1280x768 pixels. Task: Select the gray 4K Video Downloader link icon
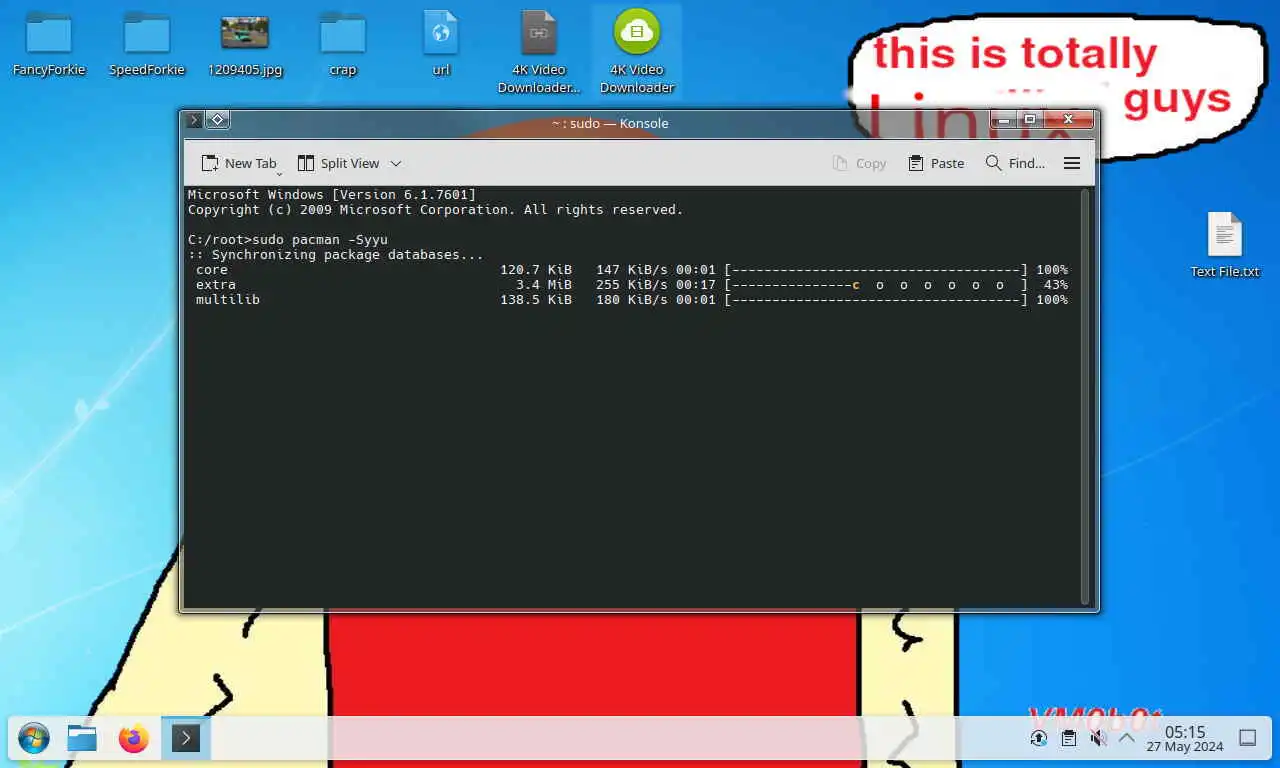click(x=539, y=50)
